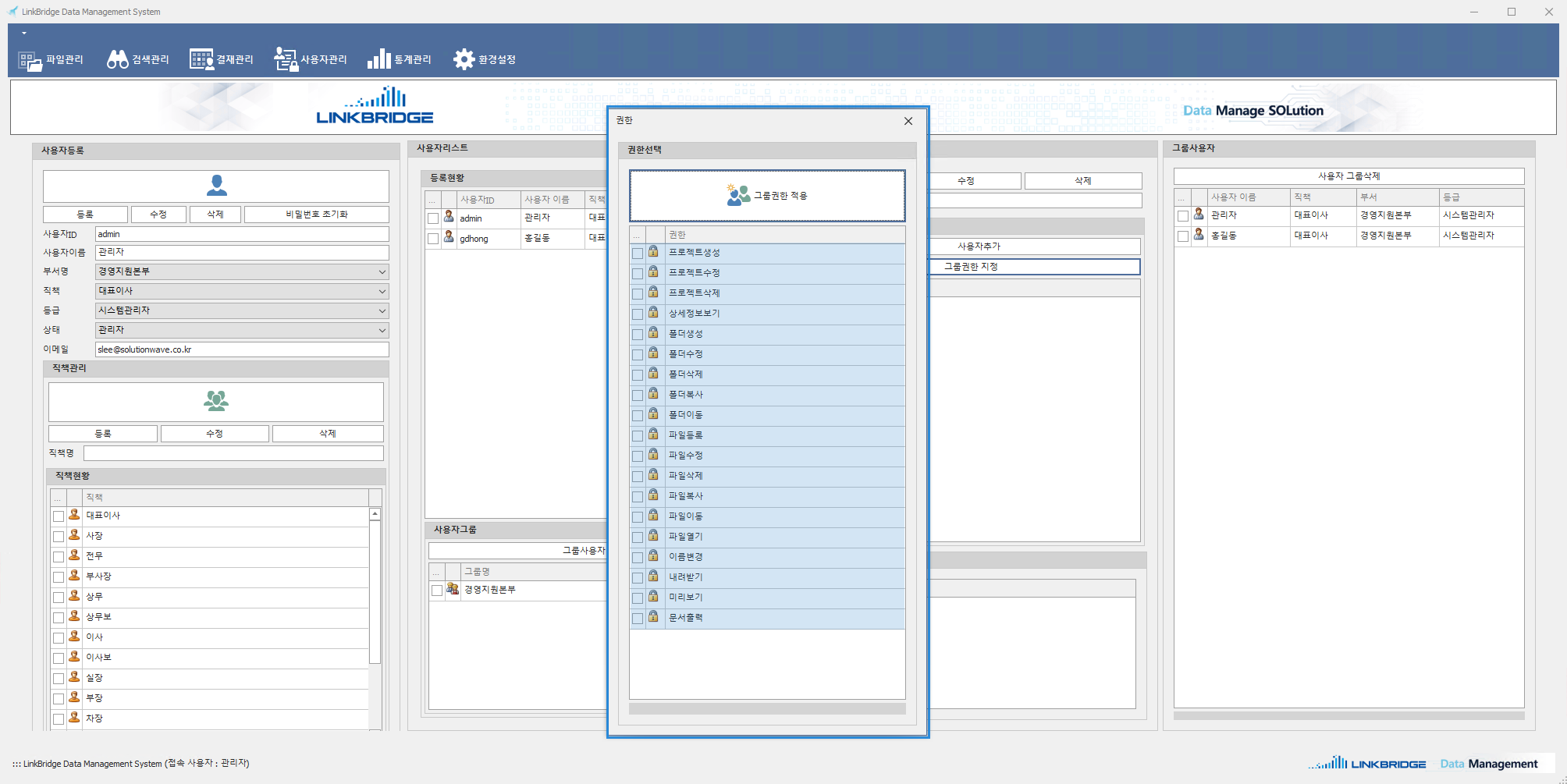This screenshot has width=1567, height=784.
Task: Check the 프로젝트삭제 permission checkbox
Action: click(638, 293)
